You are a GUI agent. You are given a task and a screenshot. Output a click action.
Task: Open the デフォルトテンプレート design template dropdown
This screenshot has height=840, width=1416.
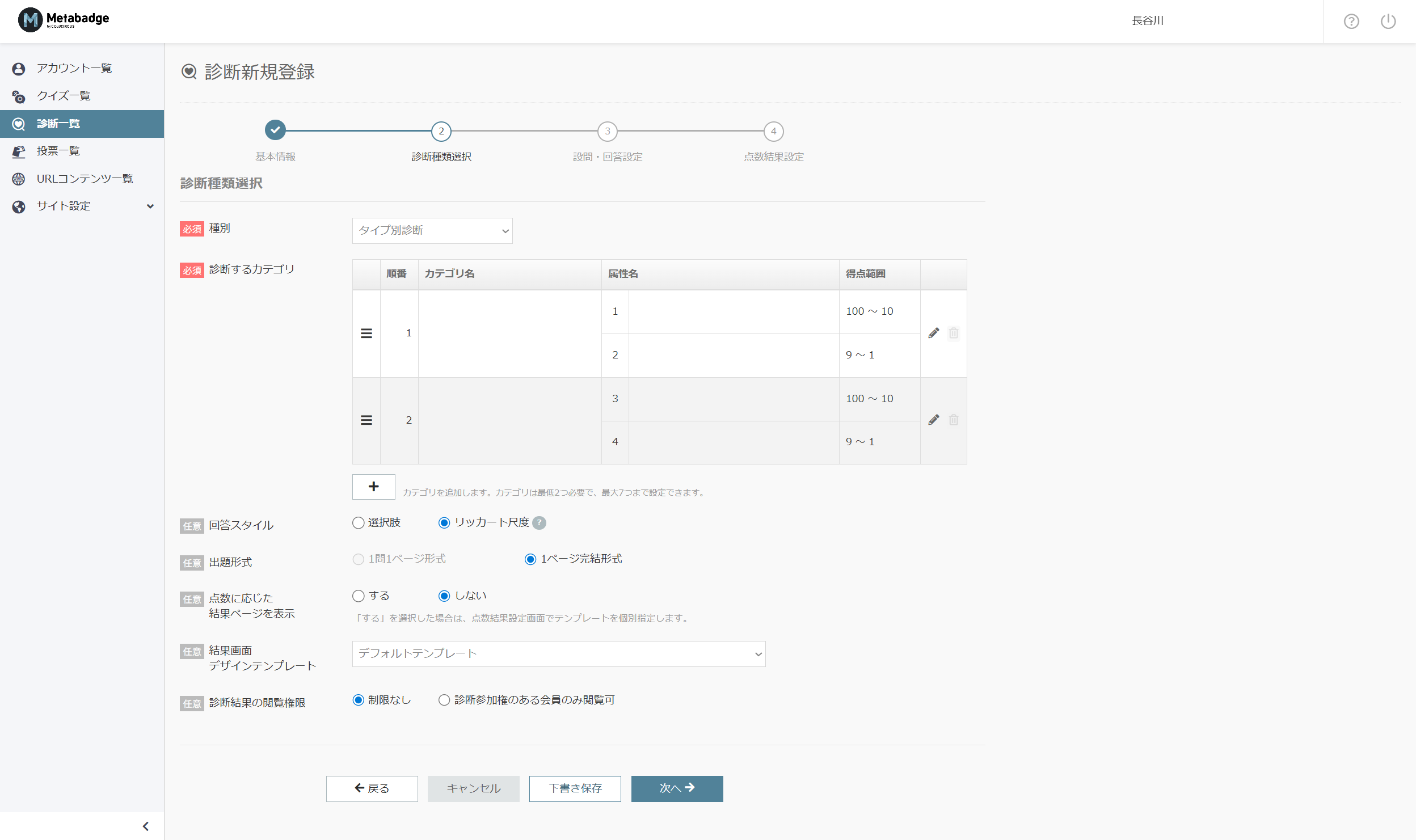(558, 654)
